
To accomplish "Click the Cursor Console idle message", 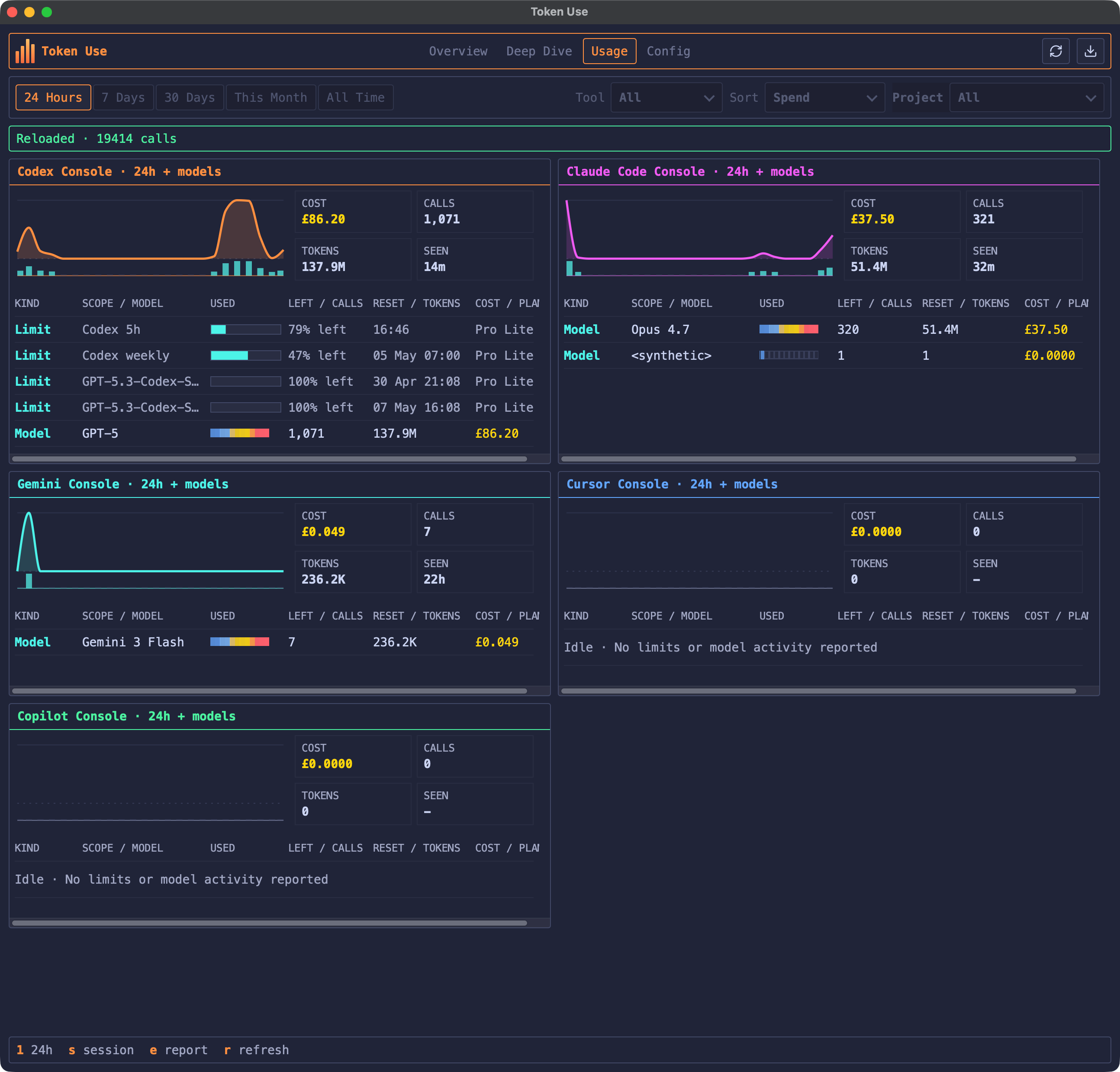I will tap(720, 647).
